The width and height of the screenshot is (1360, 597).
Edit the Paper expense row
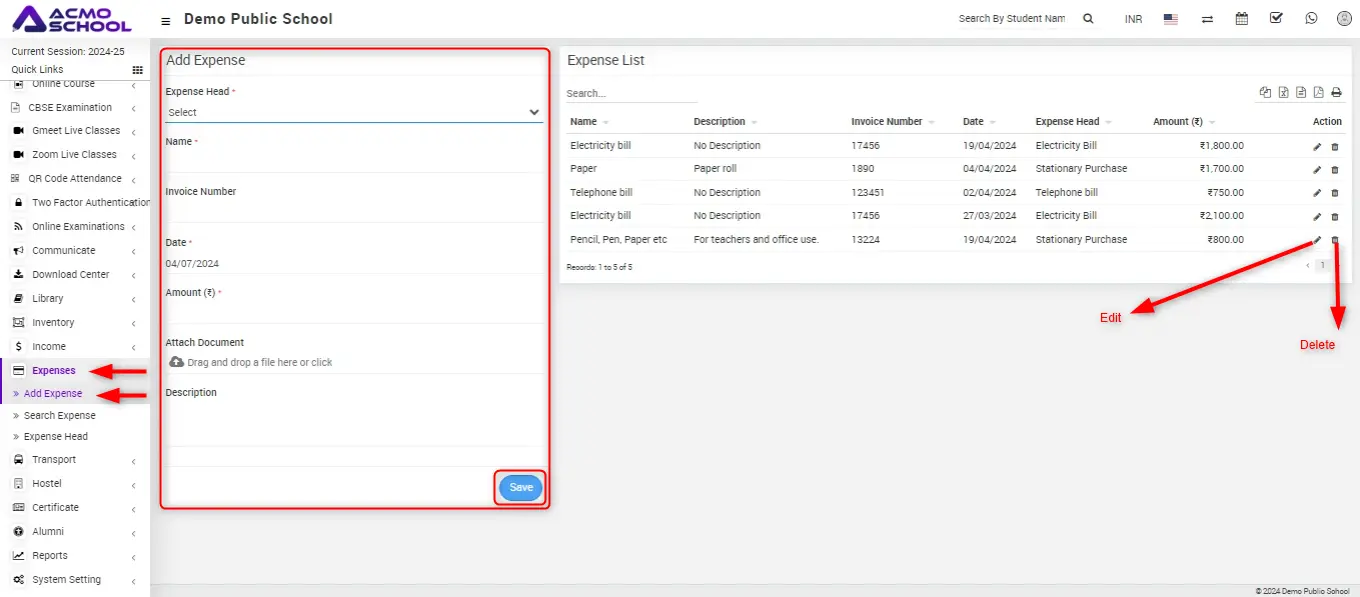(1317, 169)
